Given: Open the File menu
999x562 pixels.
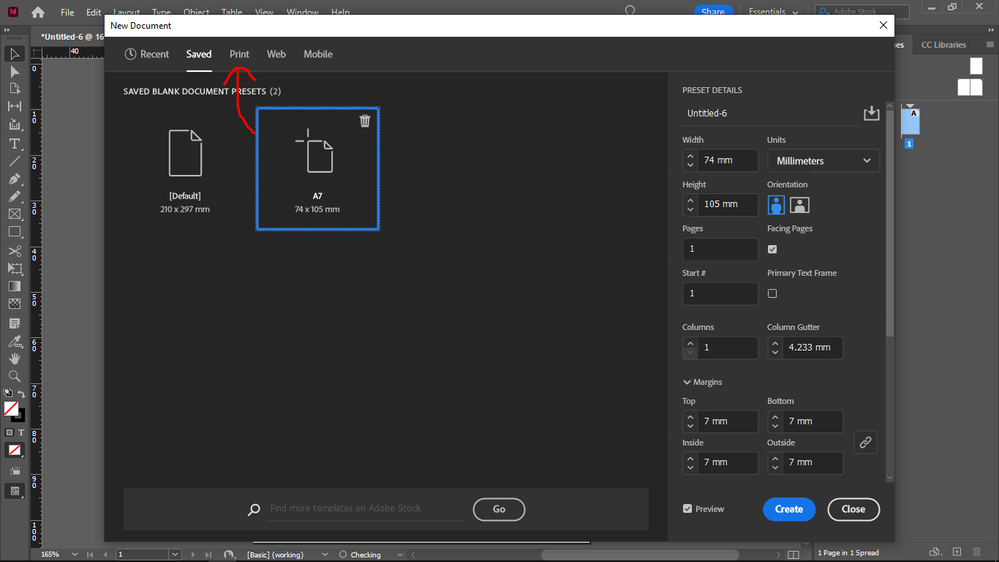Looking at the screenshot, I should click(67, 12).
